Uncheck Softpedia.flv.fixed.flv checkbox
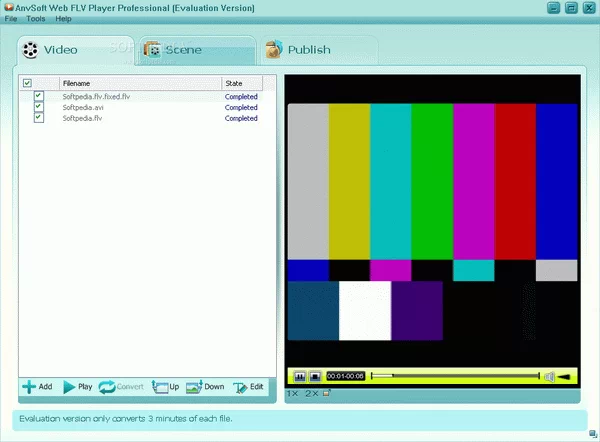 [39, 96]
